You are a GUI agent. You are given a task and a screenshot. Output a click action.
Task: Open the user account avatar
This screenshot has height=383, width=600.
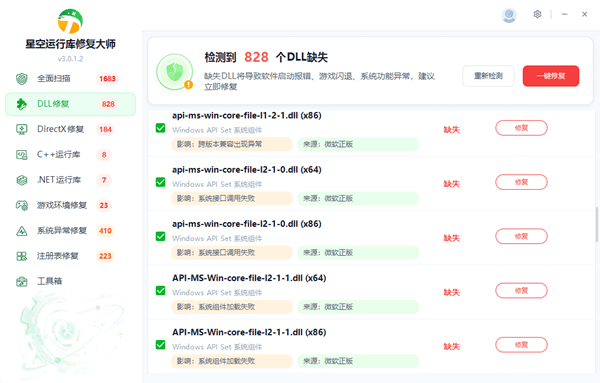pos(509,15)
